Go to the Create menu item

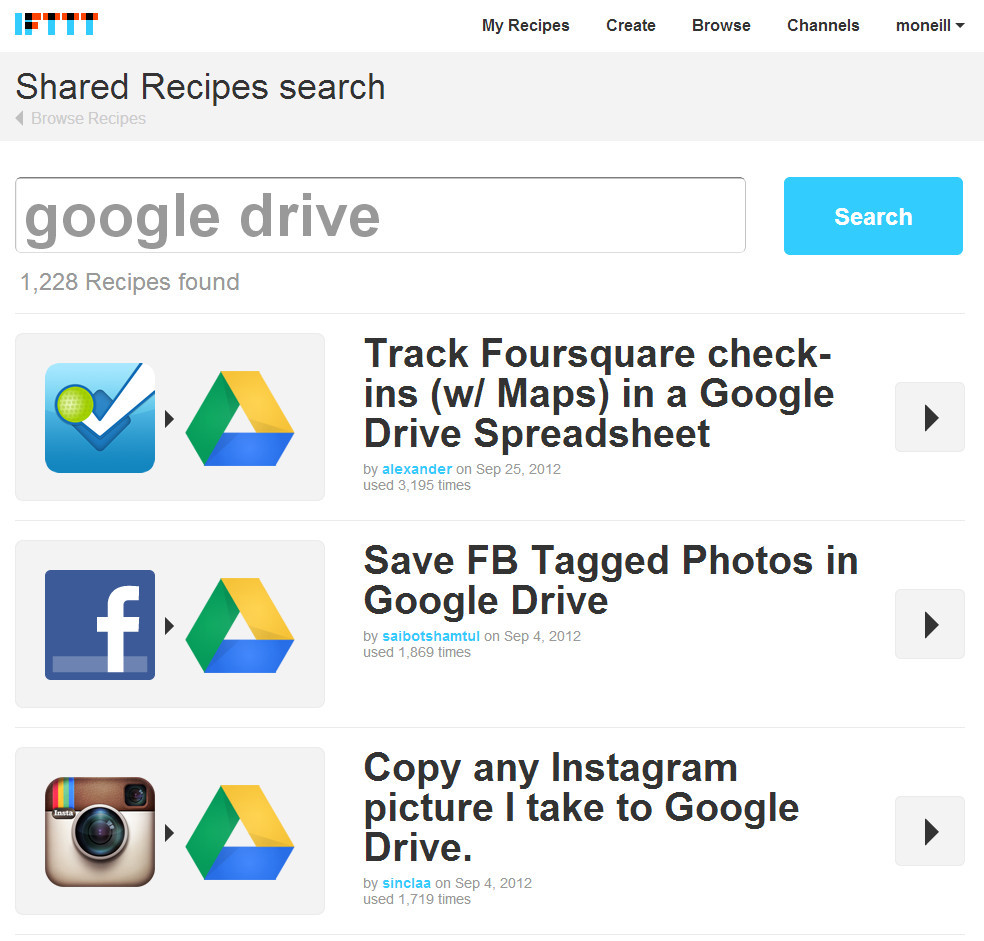[631, 25]
